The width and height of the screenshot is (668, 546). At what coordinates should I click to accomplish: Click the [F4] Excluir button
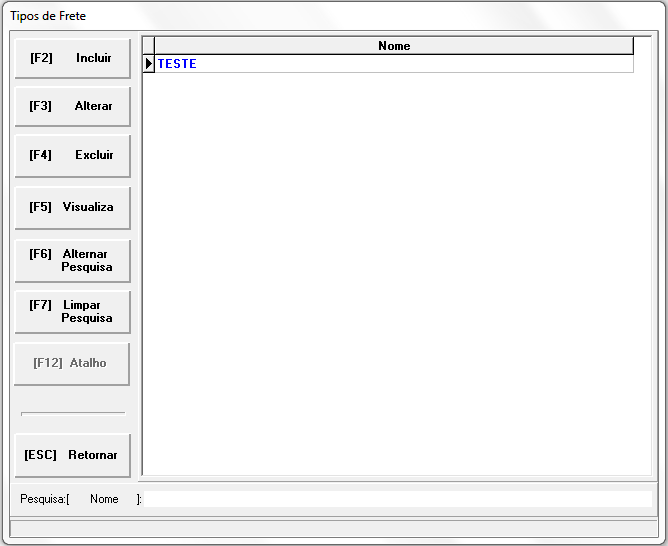(72, 156)
